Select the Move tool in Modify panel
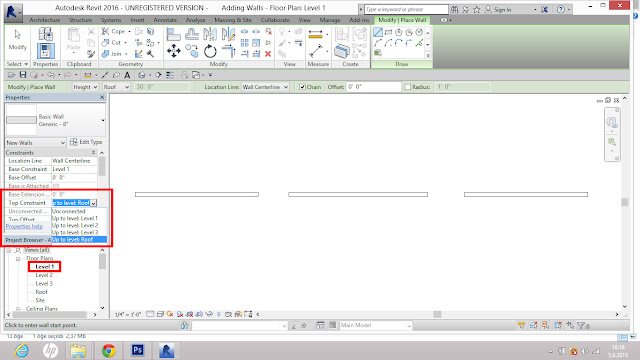The width and height of the screenshot is (640, 360). pos(174,51)
